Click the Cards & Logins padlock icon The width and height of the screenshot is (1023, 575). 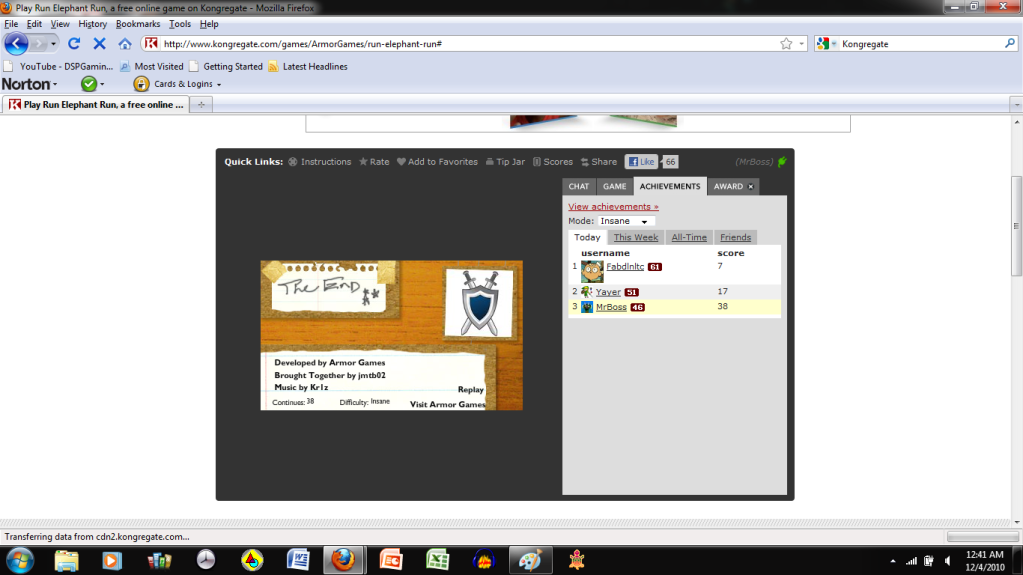141,84
